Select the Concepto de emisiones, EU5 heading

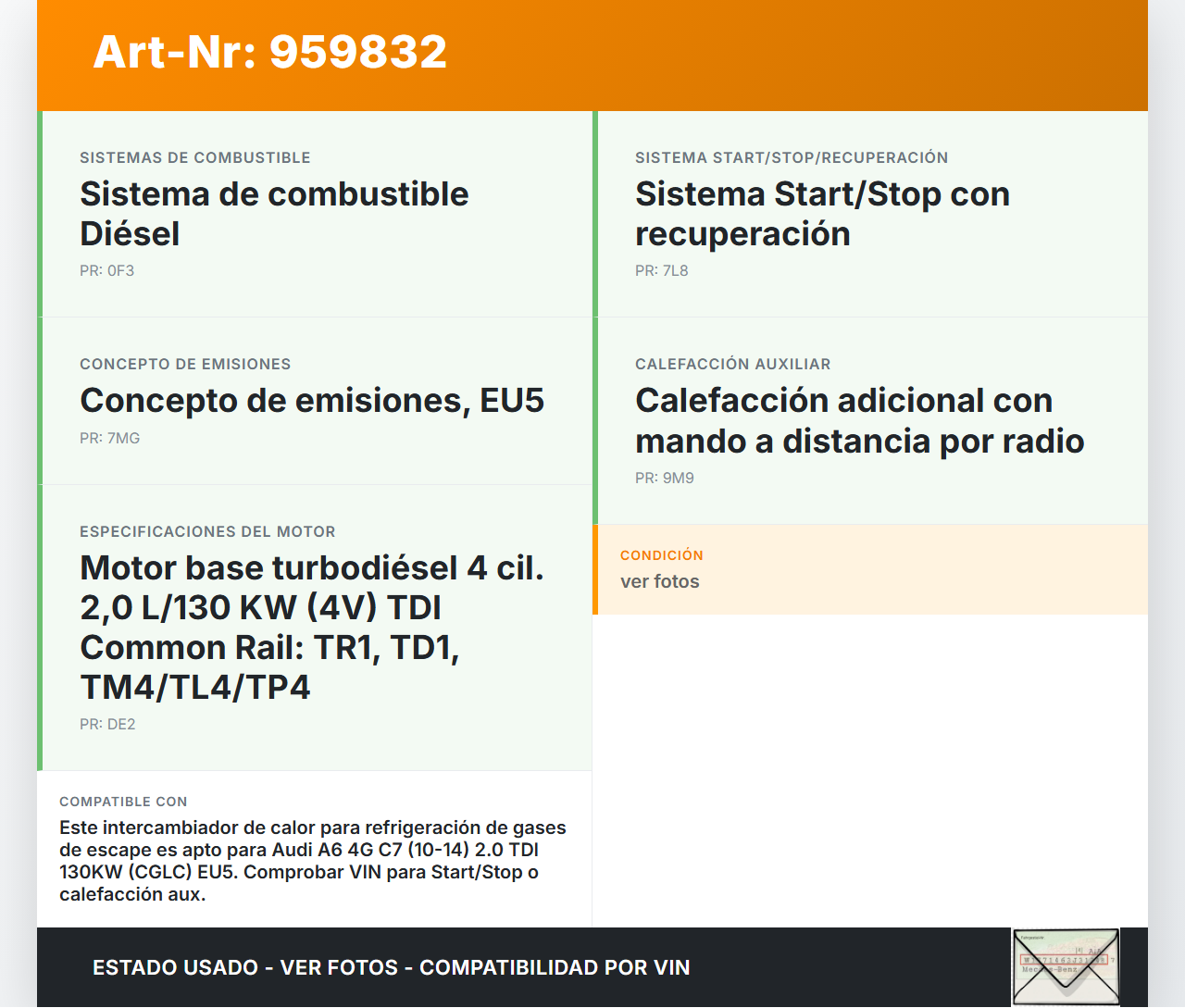tap(312, 401)
